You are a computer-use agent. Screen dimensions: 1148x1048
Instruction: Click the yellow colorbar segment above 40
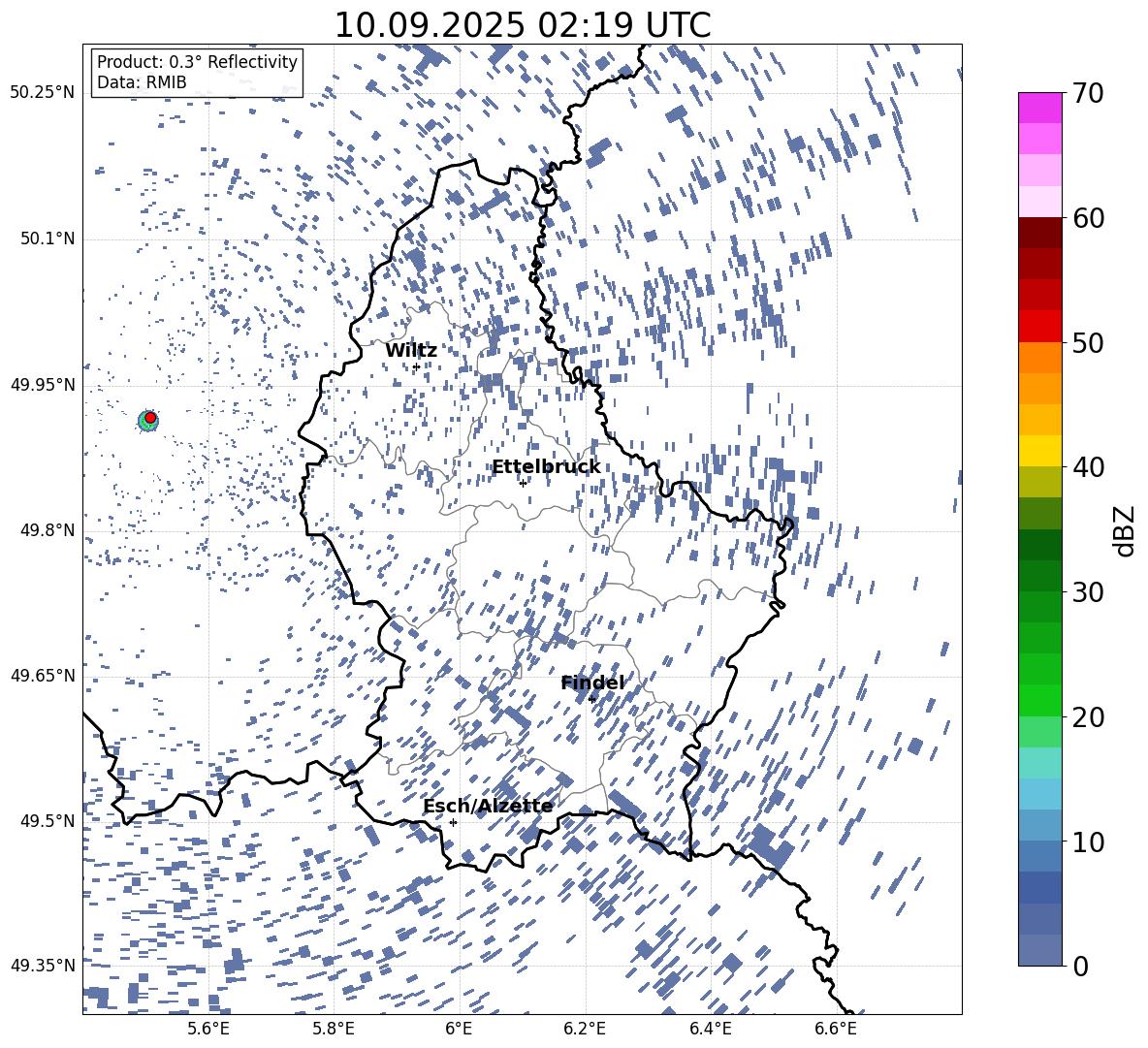pos(1039,451)
